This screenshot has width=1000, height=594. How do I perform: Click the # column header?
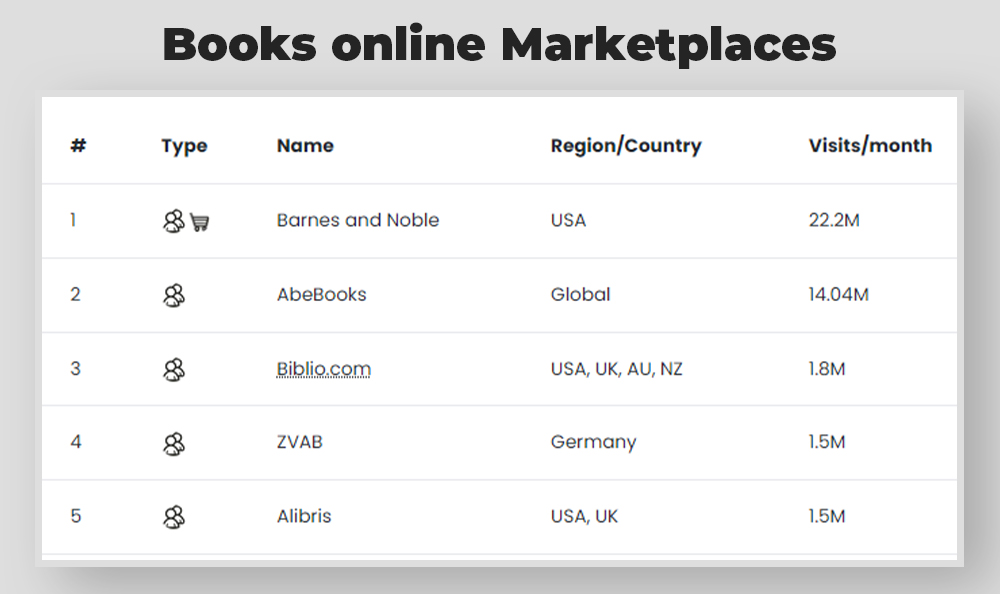pos(78,145)
